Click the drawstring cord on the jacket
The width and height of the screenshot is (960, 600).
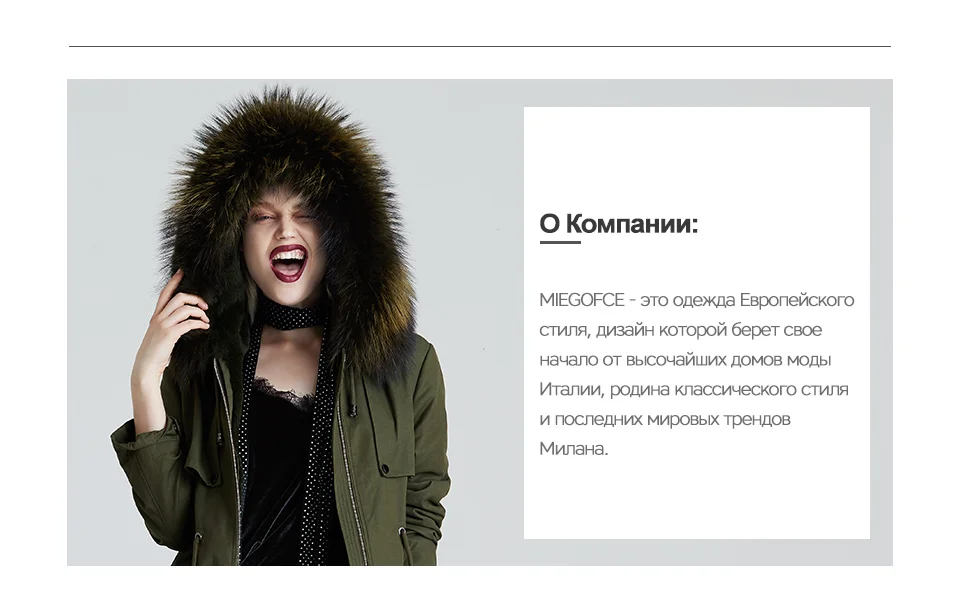353,401
